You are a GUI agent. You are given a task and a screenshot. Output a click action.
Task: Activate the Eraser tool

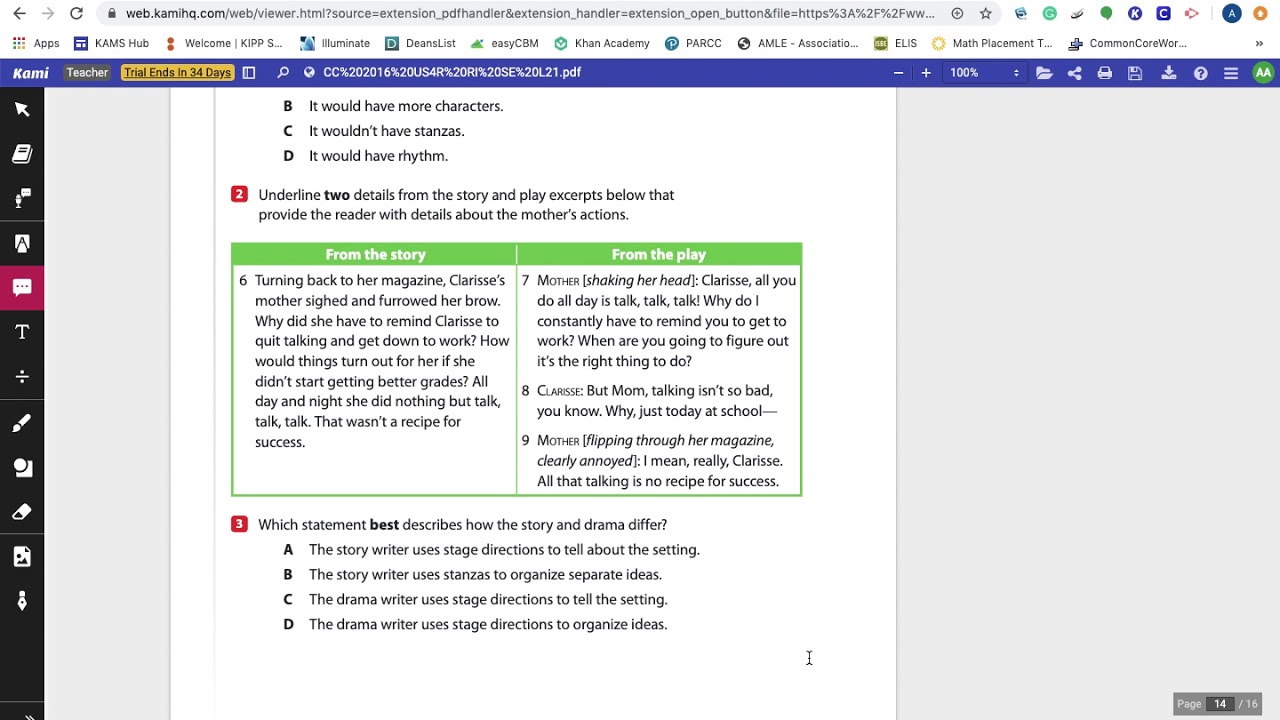[22, 512]
